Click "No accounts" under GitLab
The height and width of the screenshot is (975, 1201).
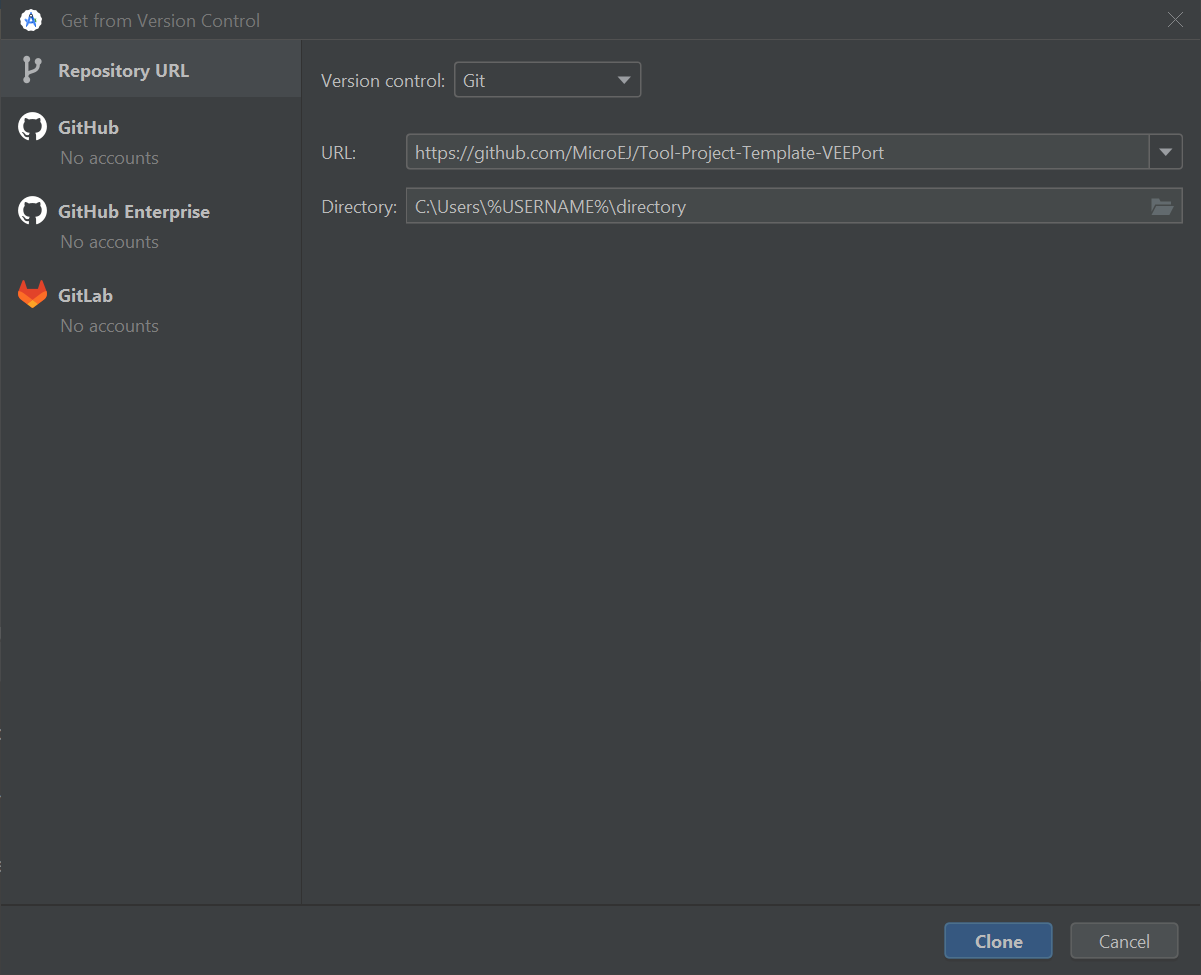click(109, 326)
